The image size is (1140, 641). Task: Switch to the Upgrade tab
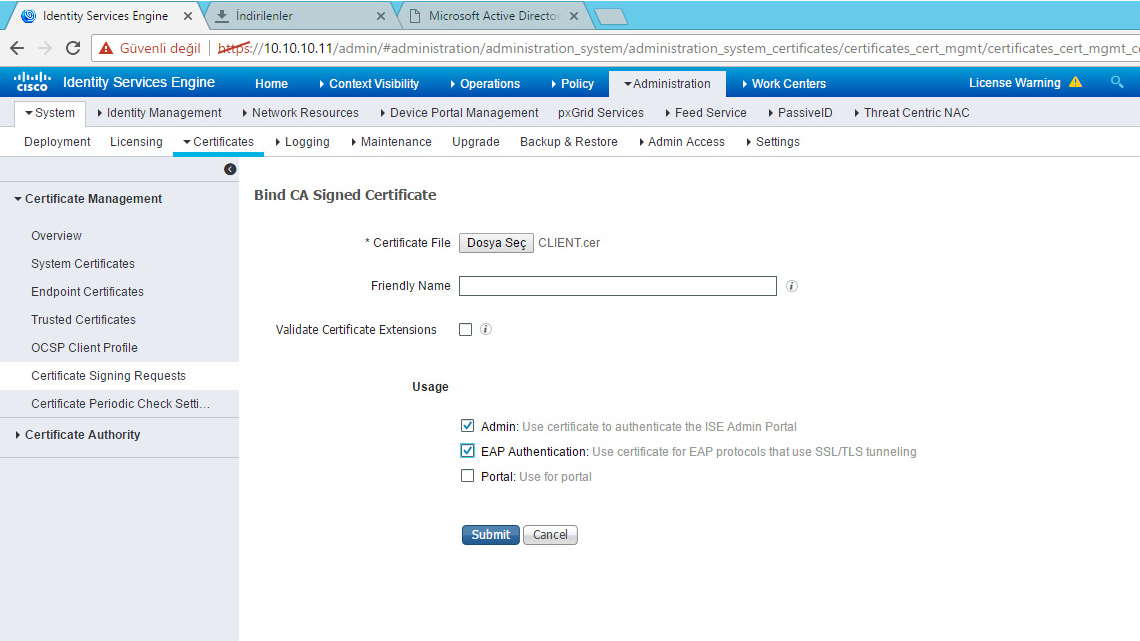[475, 142]
